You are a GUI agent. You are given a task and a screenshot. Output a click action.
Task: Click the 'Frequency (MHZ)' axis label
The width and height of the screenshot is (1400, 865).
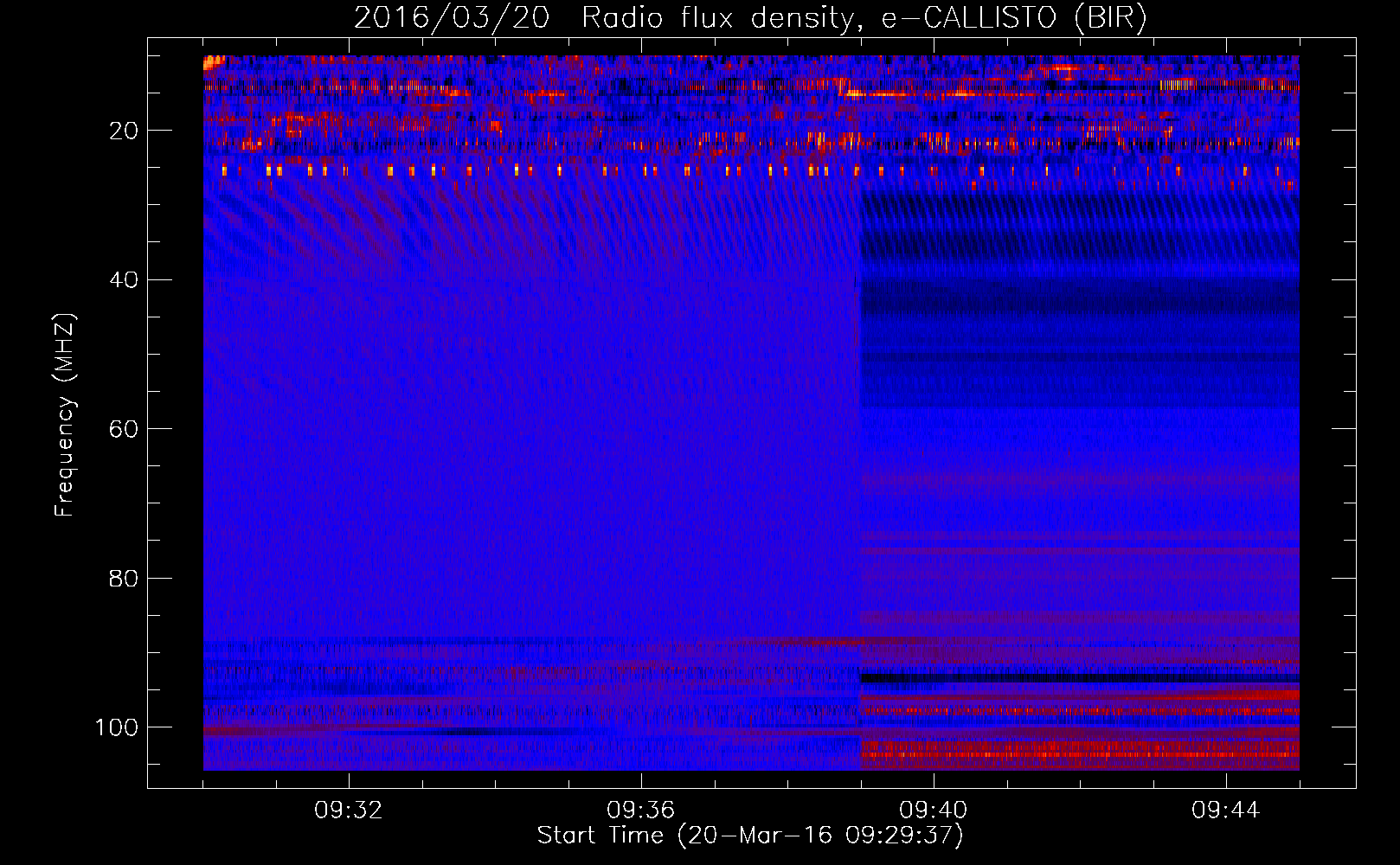coord(65,414)
